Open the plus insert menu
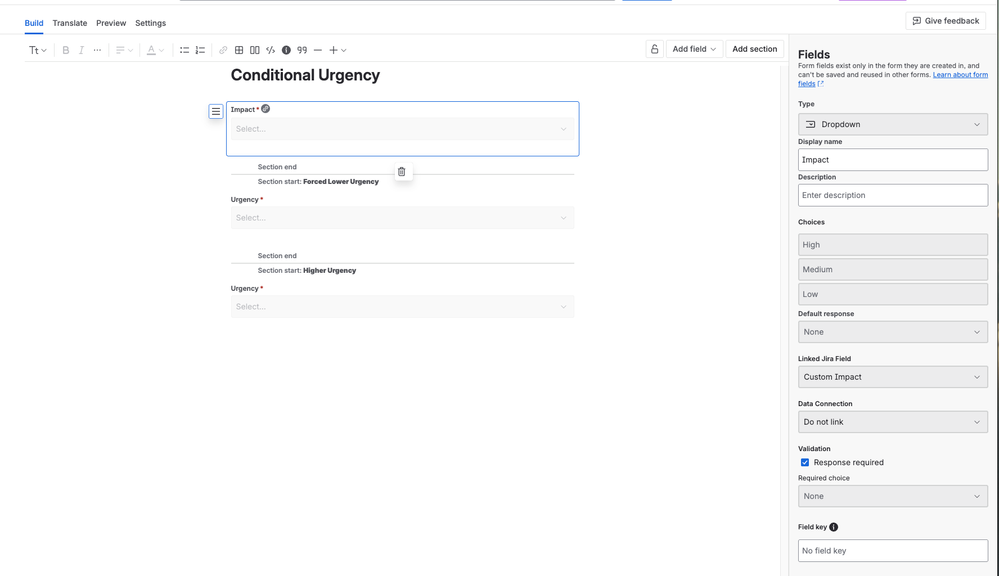The height and width of the screenshot is (576, 999). pos(338,50)
